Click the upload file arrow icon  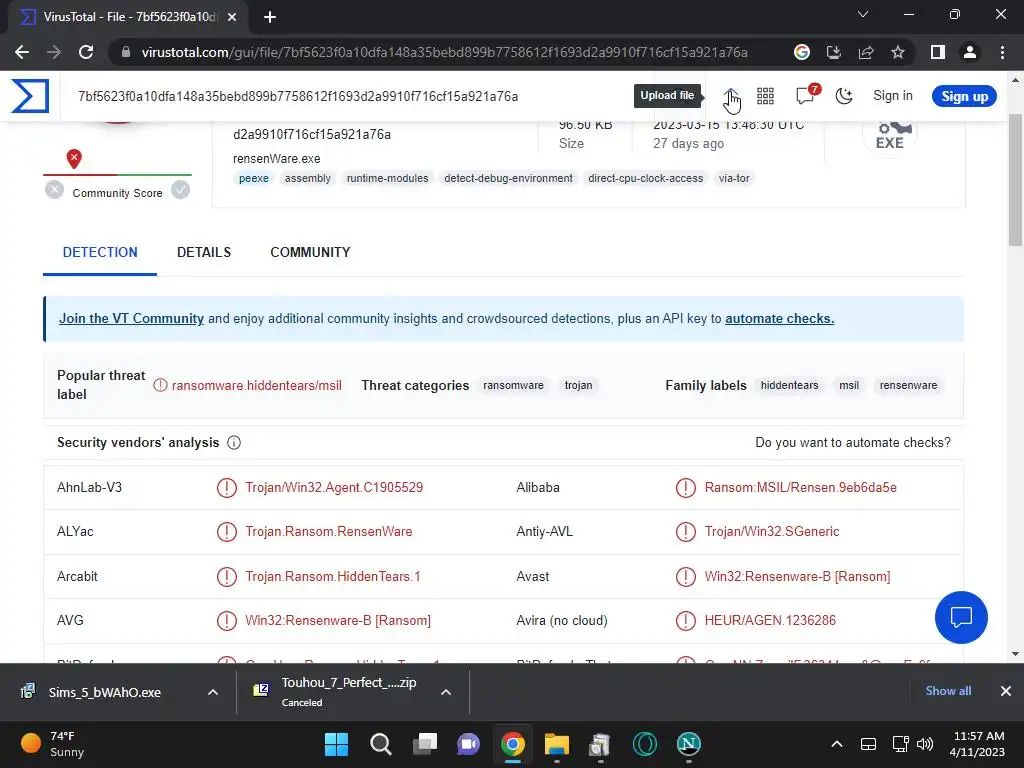[x=731, y=97]
